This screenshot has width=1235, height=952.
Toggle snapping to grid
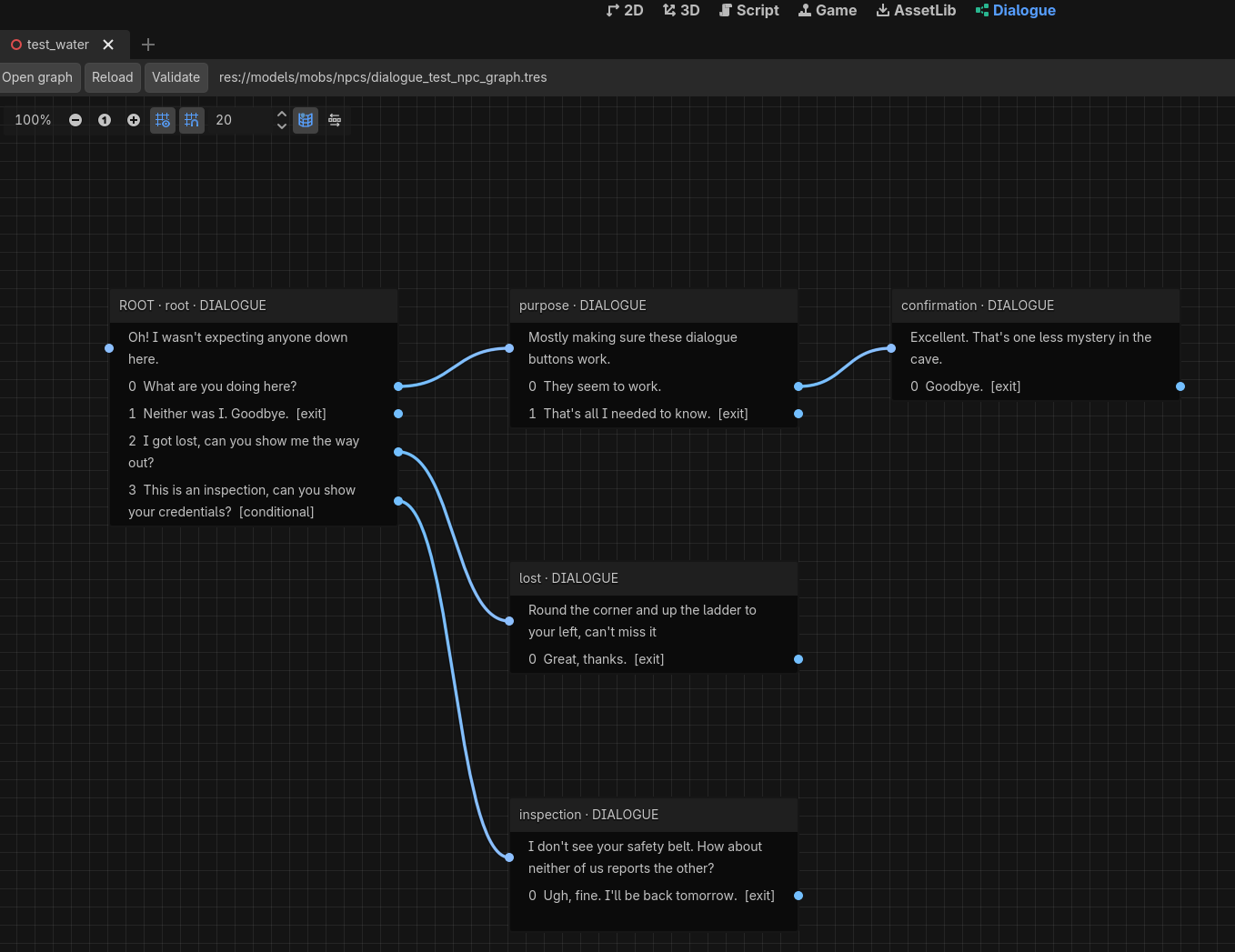tap(192, 120)
